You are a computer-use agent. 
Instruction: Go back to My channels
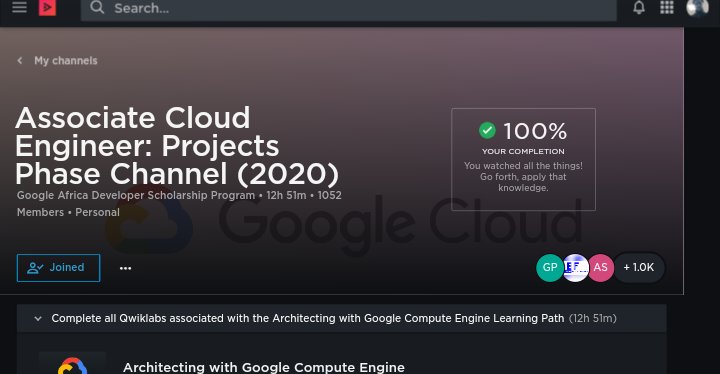(x=66, y=61)
